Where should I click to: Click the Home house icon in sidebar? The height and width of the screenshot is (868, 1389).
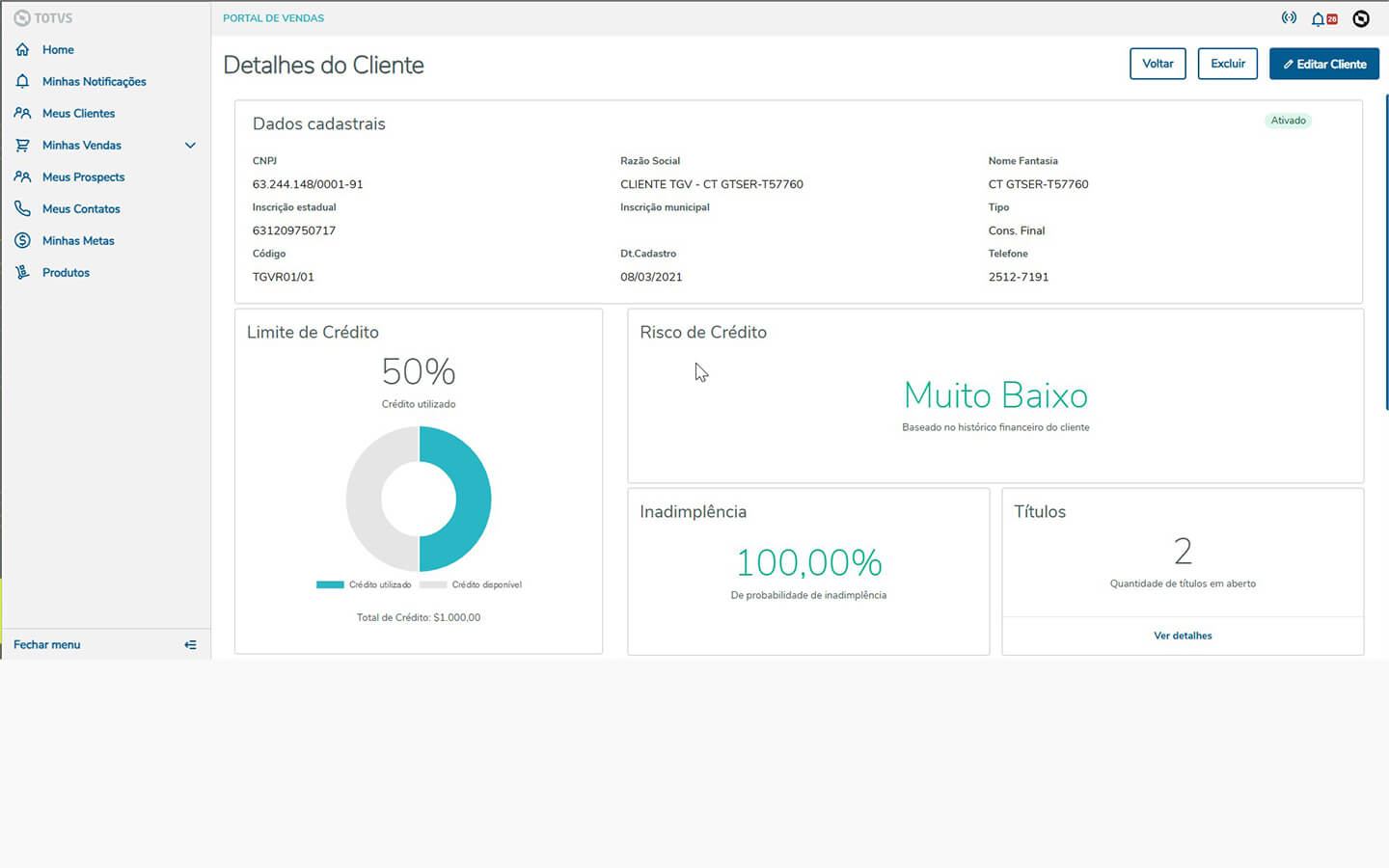(x=22, y=49)
